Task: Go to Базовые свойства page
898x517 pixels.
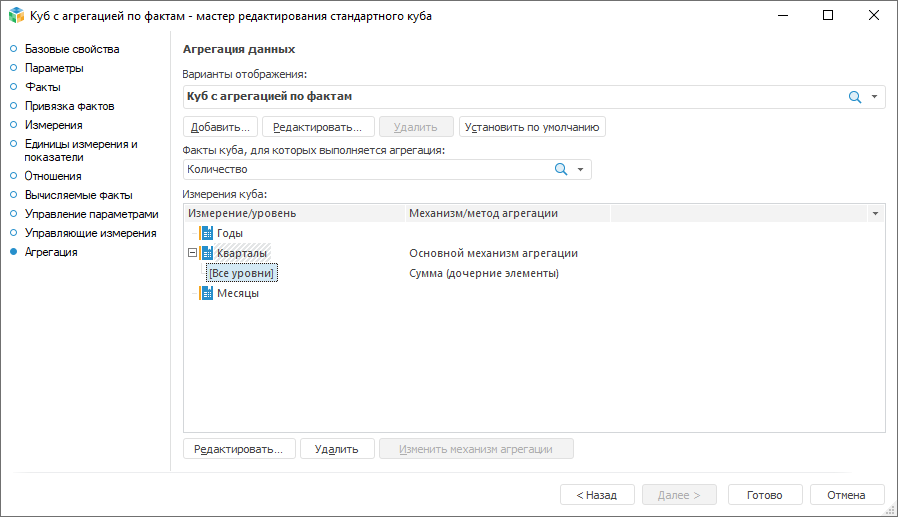Action: point(72,49)
